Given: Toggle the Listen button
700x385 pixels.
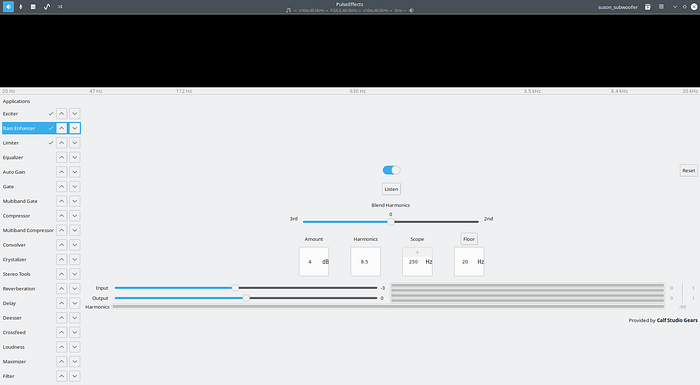Looking at the screenshot, I should tap(391, 189).
